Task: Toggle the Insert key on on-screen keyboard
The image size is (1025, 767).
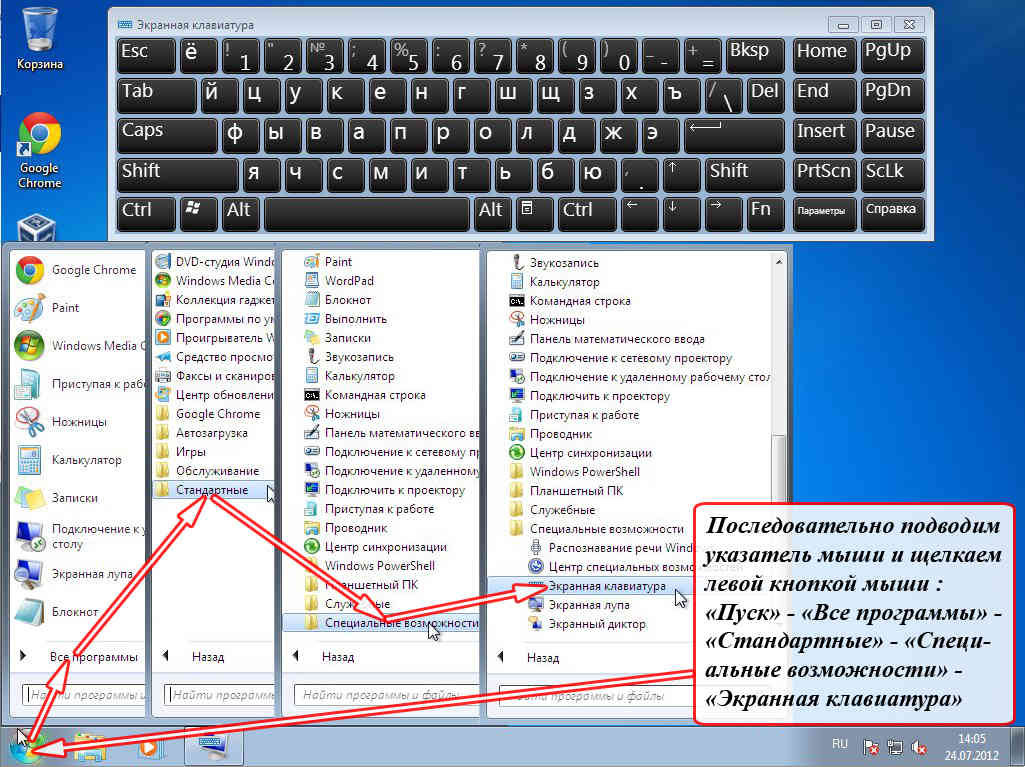Action: 824,134
